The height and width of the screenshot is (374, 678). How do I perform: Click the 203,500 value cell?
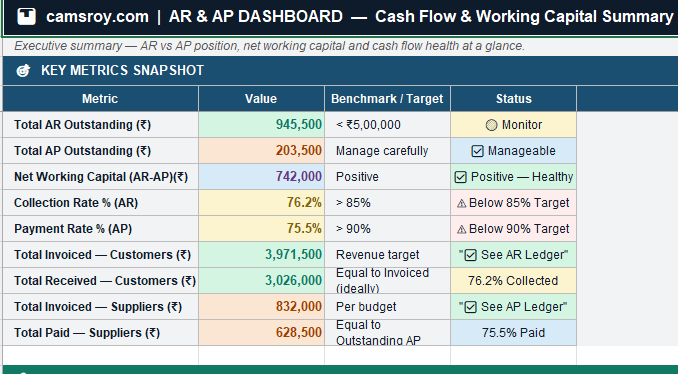[261, 151]
